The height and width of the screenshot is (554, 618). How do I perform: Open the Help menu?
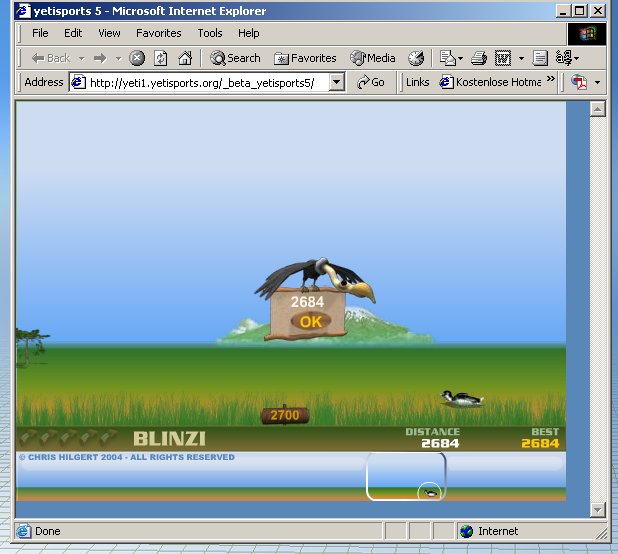[248, 33]
